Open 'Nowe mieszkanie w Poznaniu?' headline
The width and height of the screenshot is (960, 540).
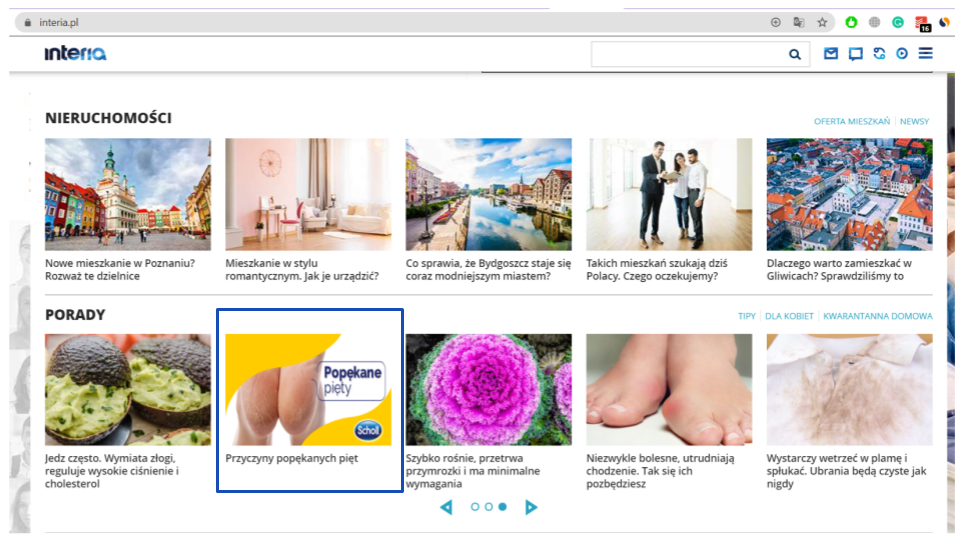coord(120,269)
